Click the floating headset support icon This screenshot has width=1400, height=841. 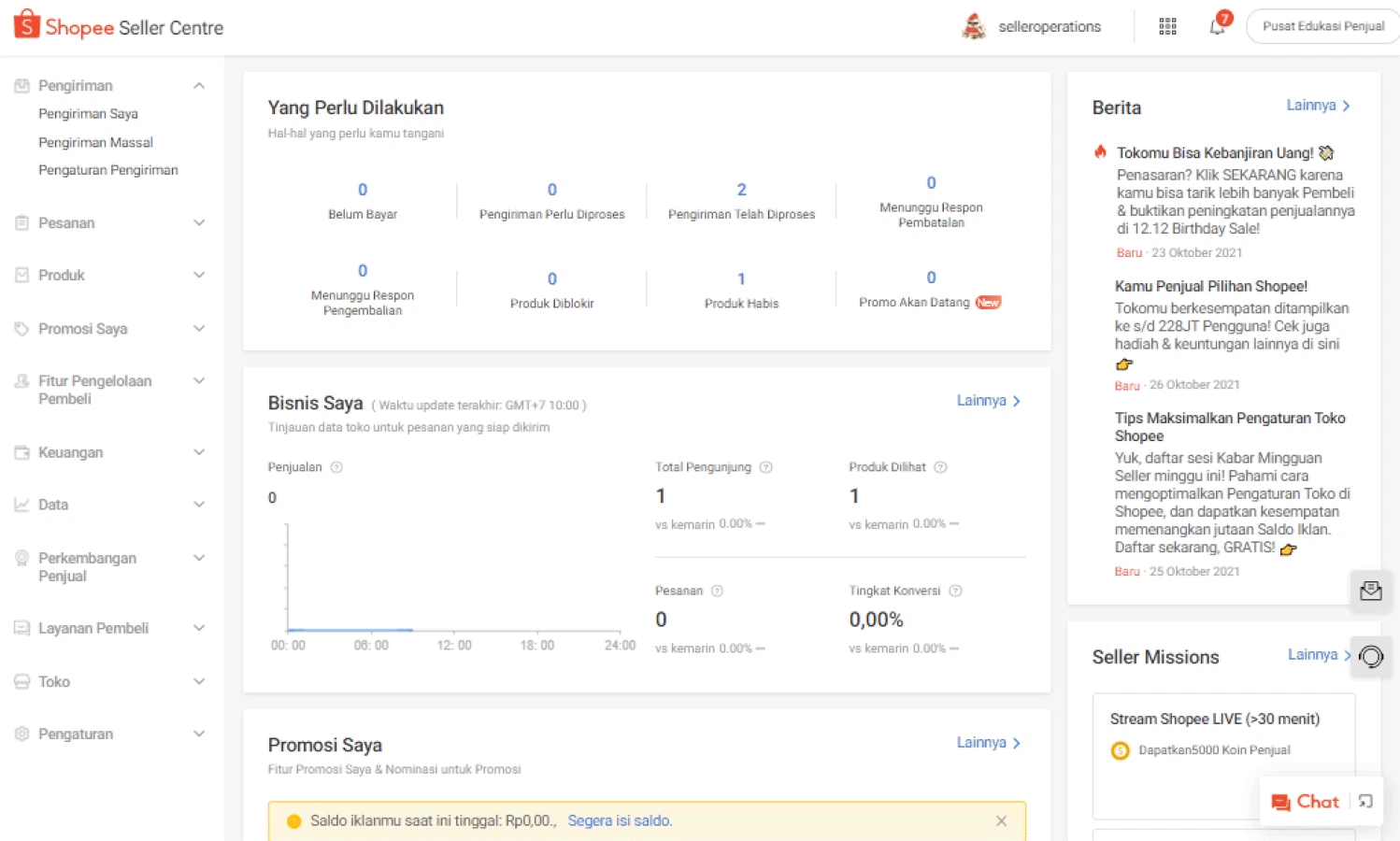(x=1370, y=657)
